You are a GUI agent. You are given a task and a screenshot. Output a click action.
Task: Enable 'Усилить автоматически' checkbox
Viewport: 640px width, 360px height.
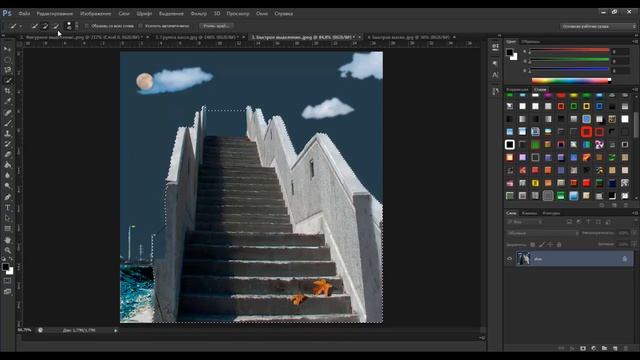tap(140, 26)
